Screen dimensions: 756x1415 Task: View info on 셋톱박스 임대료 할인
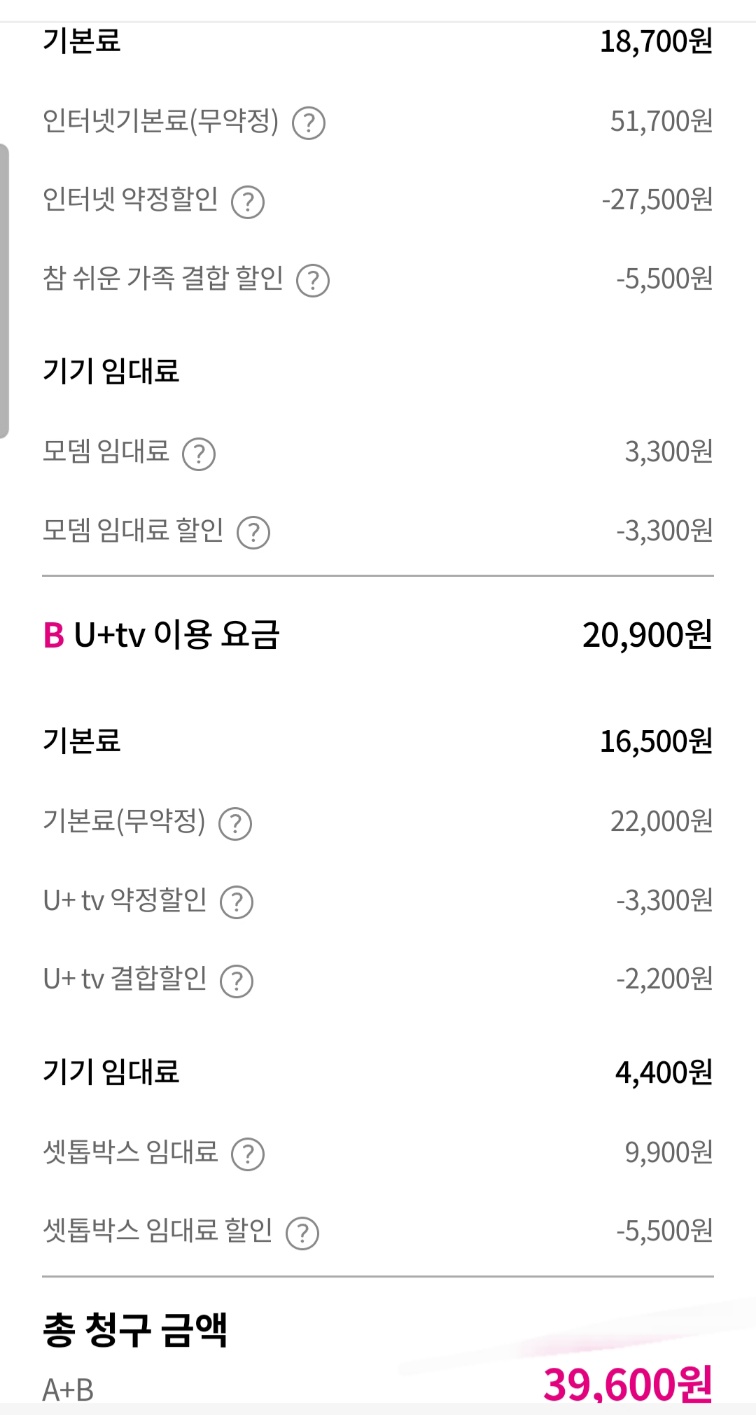click(302, 1233)
